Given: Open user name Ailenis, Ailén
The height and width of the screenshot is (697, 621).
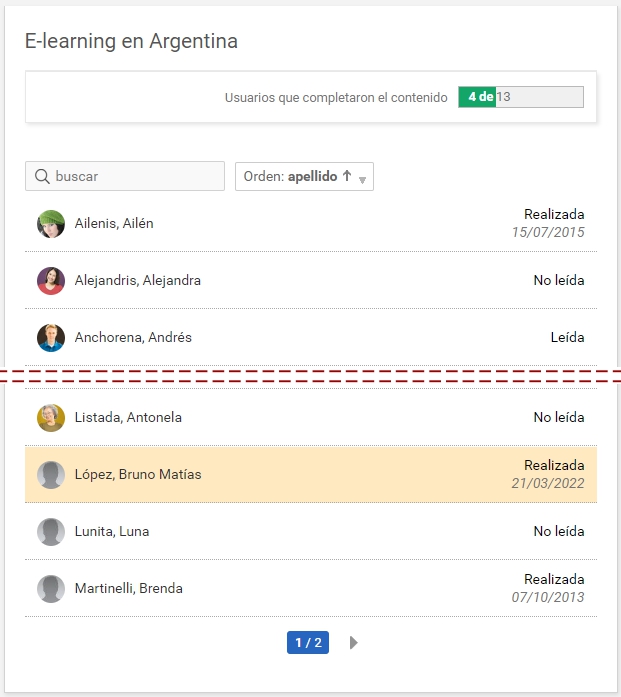Looking at the screenshot, I should click(114, 224).
